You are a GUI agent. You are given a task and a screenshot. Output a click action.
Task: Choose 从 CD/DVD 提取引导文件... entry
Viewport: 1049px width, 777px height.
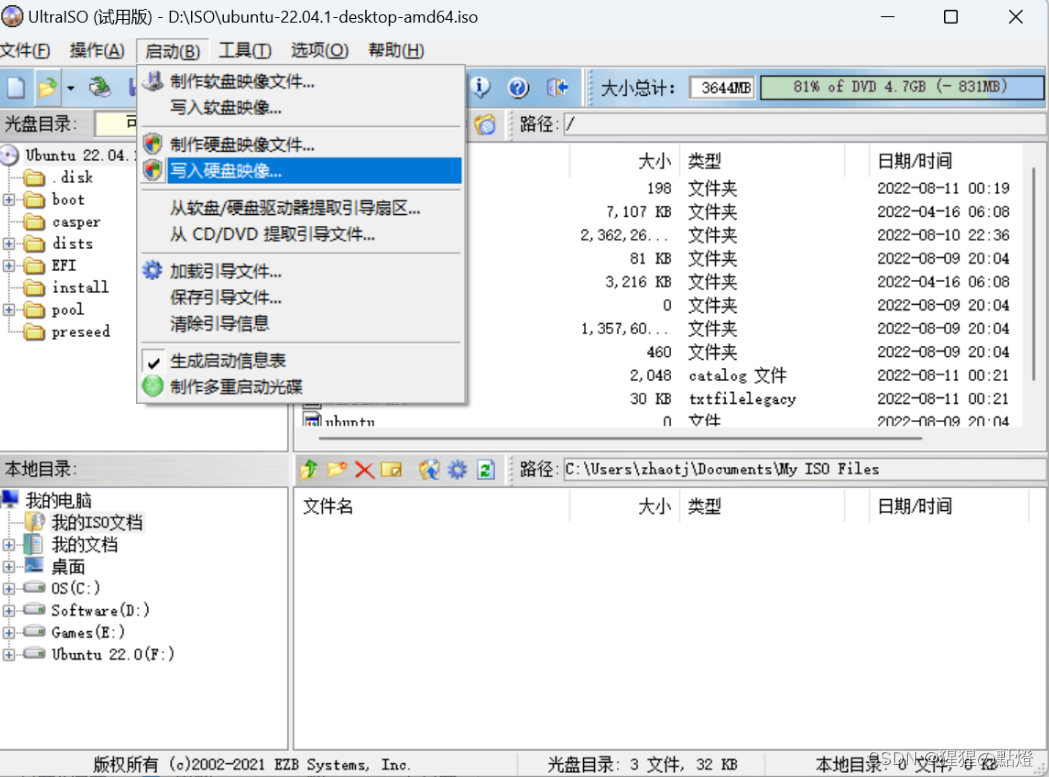301,234
